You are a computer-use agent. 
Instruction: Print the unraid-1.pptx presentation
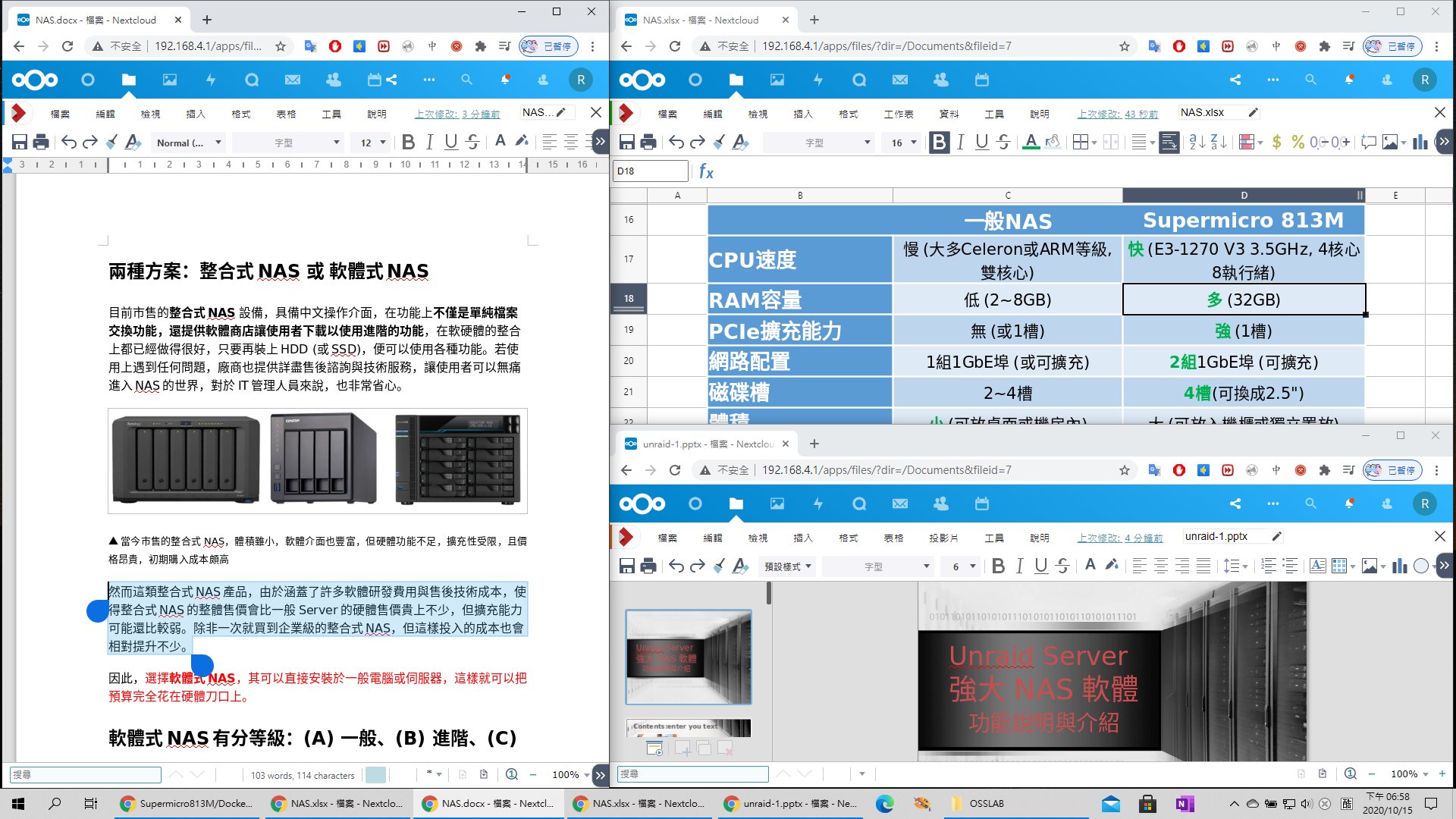[648, 566]
